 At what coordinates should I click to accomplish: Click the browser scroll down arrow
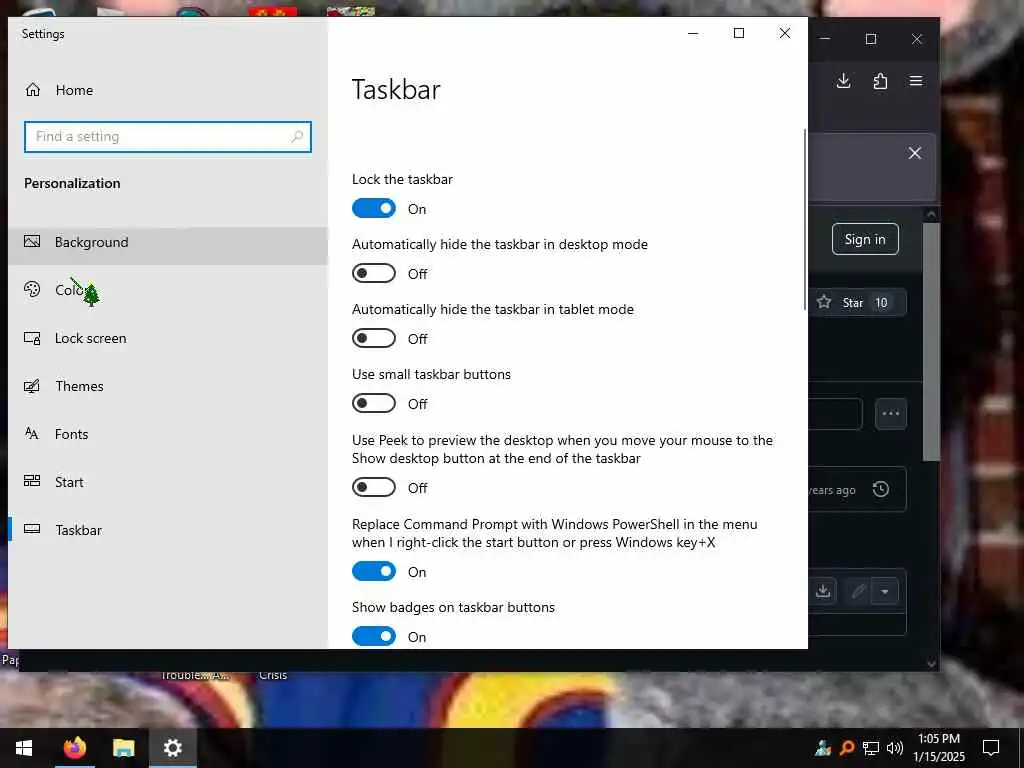coord(932,664)
